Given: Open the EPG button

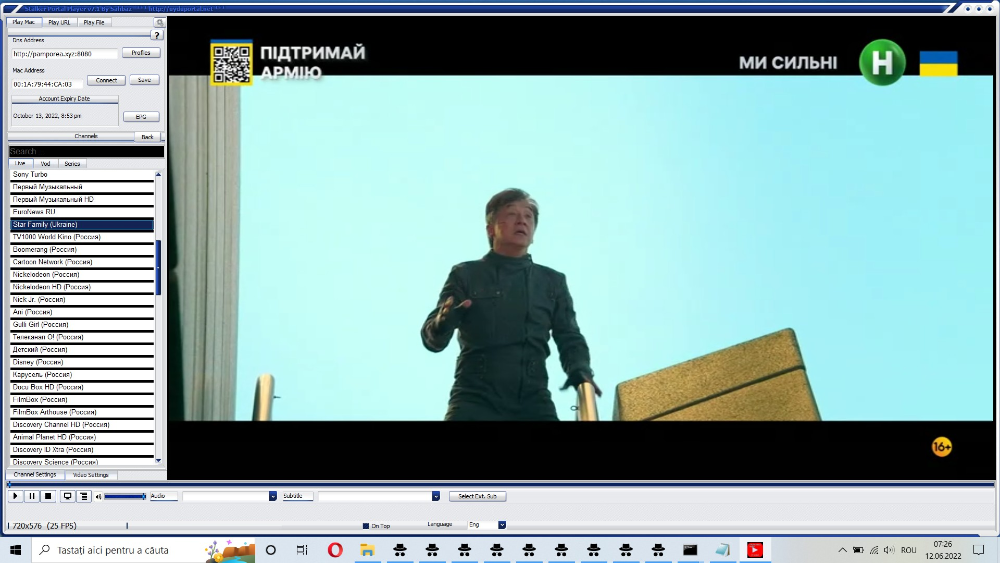Looking at the screenshot, I should pyautogui.click(x=141, y=117).
